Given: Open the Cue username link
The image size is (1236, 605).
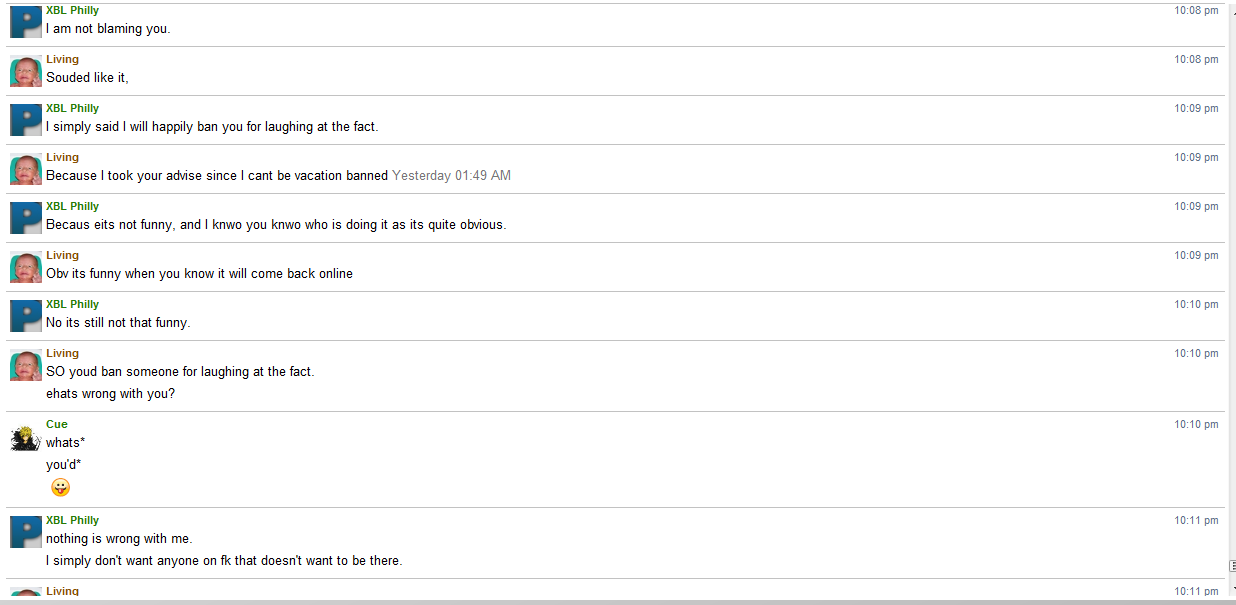Looking at the screenshot, I should (57, 424).
